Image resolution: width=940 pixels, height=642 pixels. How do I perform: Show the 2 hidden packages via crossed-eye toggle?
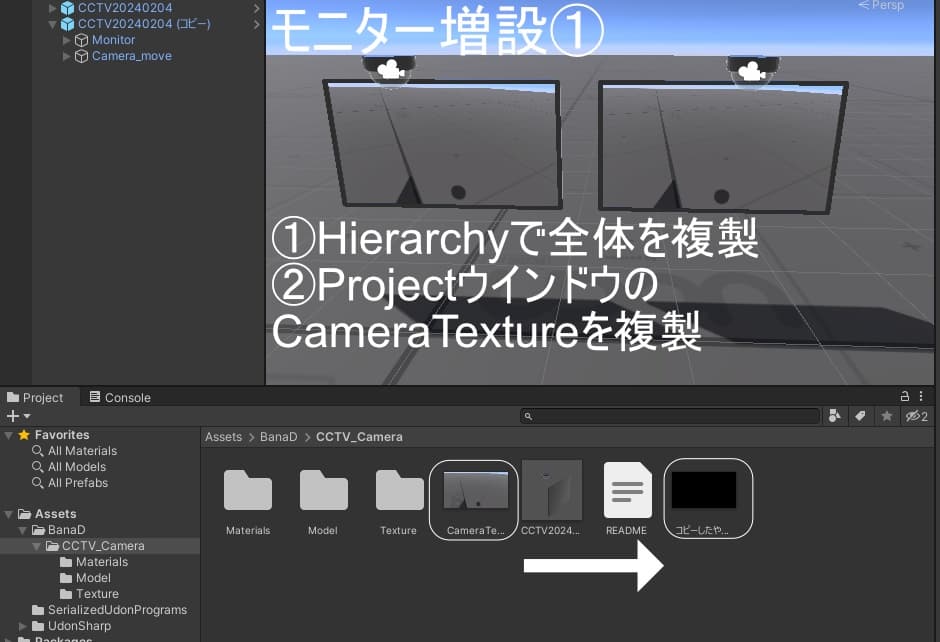(x=915, y=415)
